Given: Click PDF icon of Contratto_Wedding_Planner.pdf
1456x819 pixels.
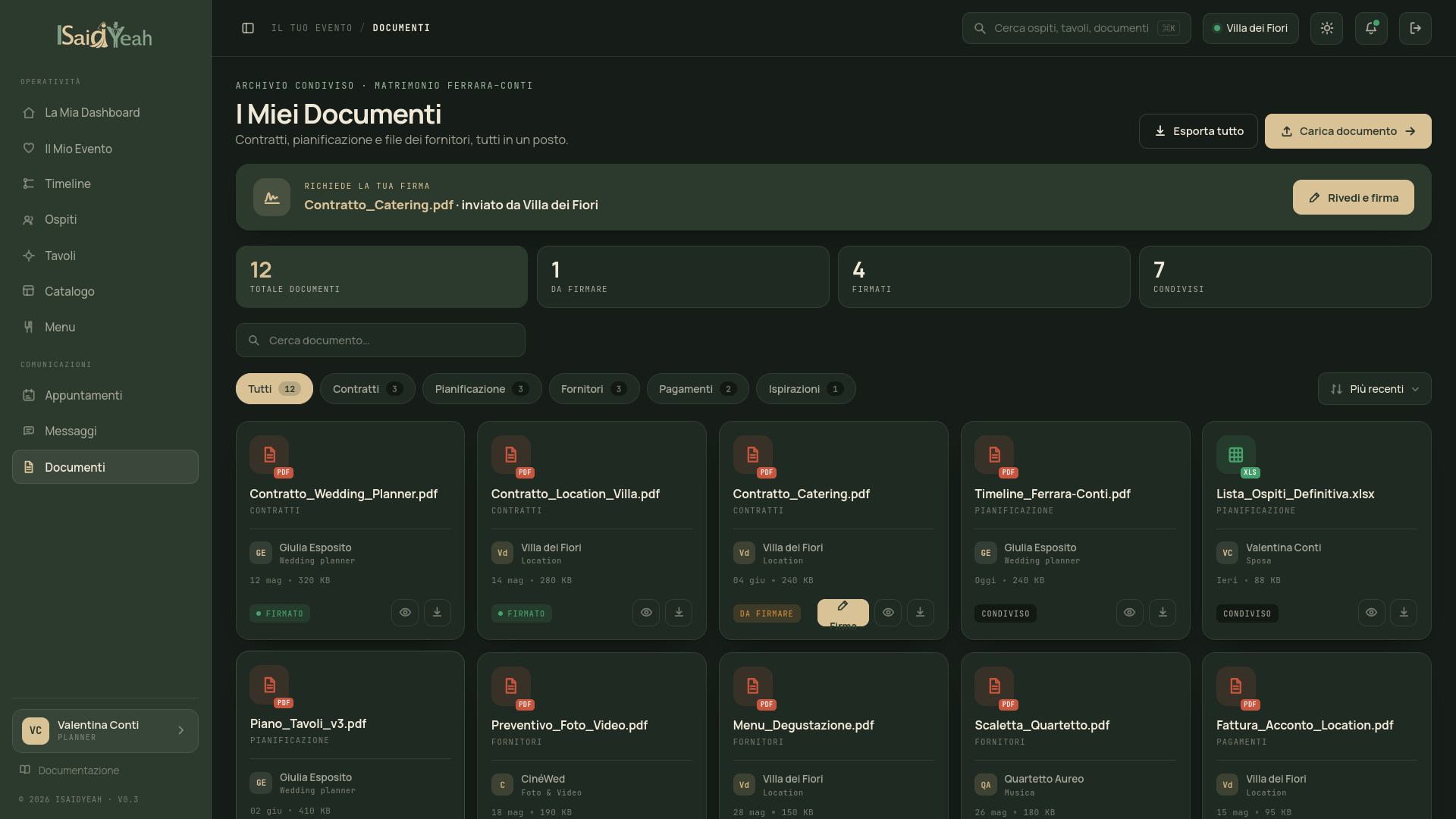Looking at the screenshot, I should click(269, 455).
